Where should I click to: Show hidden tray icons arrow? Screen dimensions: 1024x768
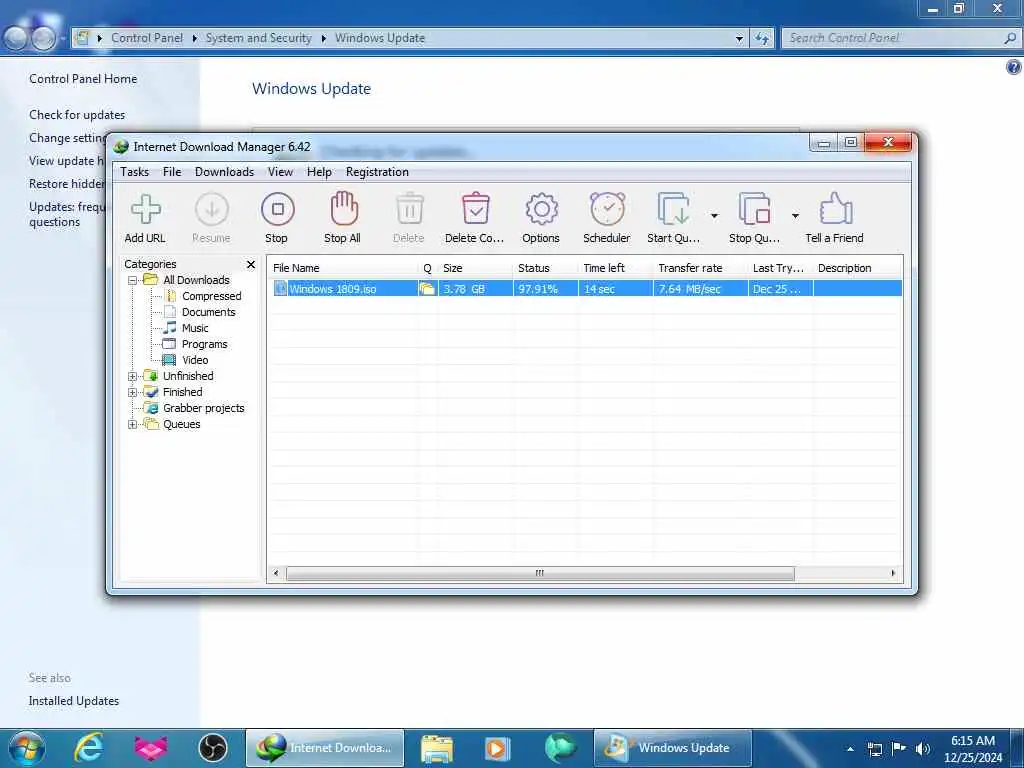tap(850, 749)
